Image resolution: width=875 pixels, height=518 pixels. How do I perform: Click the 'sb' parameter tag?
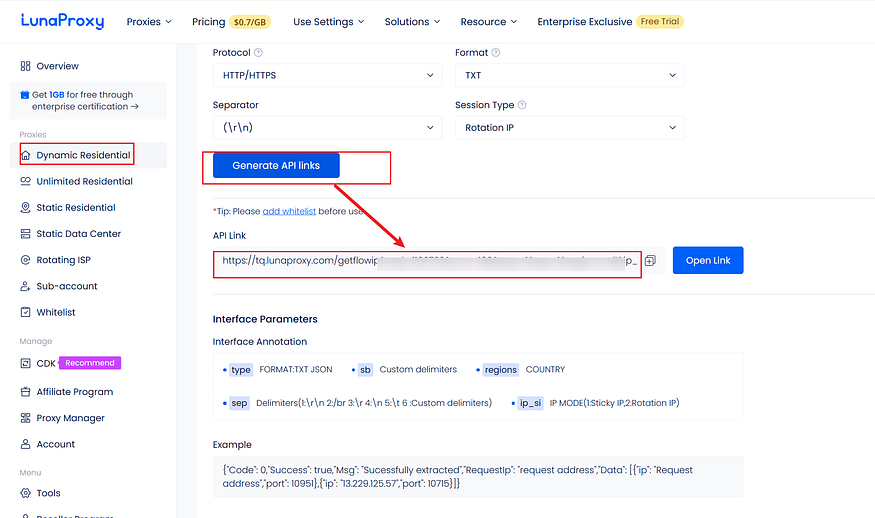(x=365, y=370)
